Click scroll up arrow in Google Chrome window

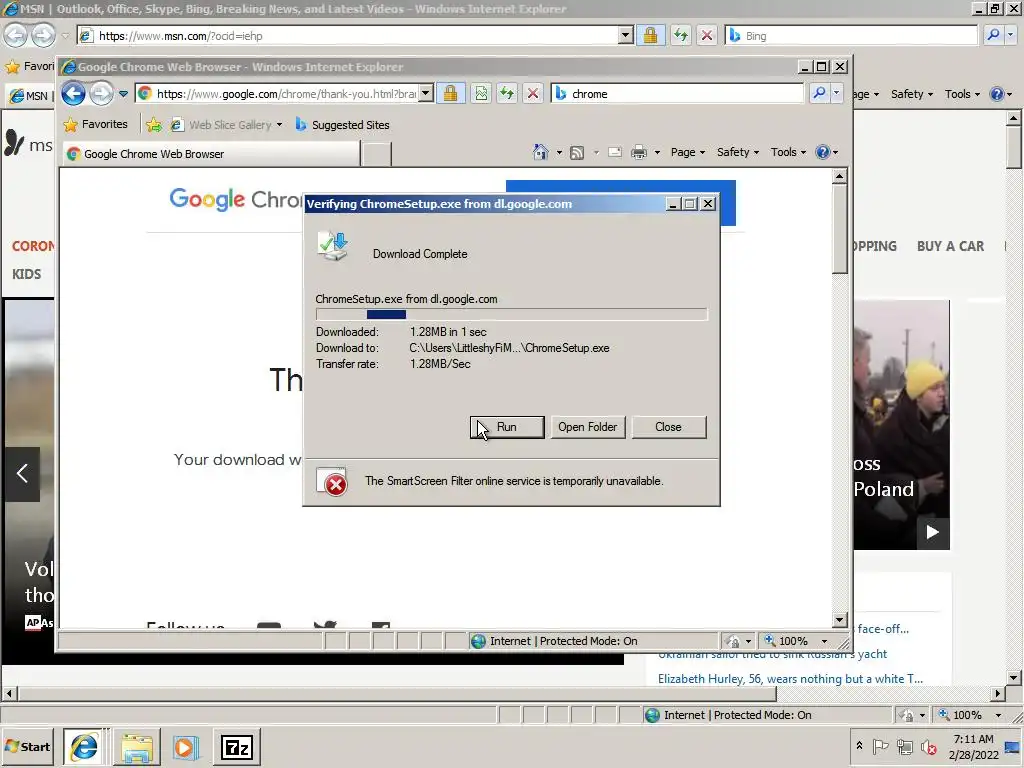[840, 176]
